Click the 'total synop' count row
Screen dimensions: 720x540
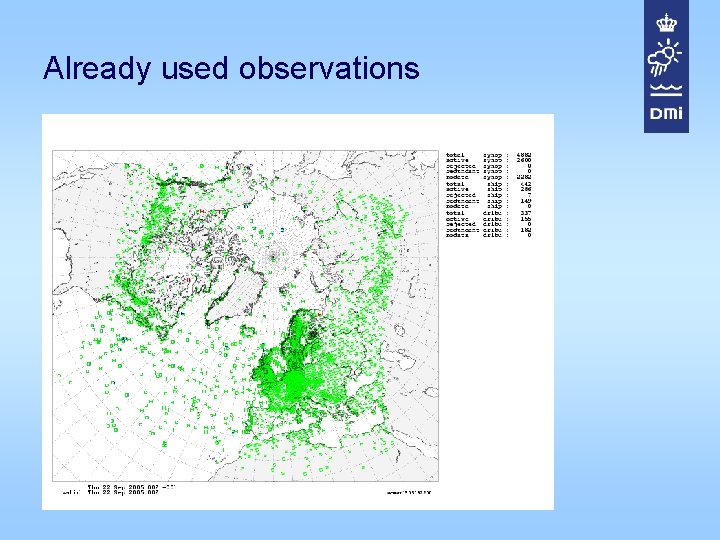489,155
